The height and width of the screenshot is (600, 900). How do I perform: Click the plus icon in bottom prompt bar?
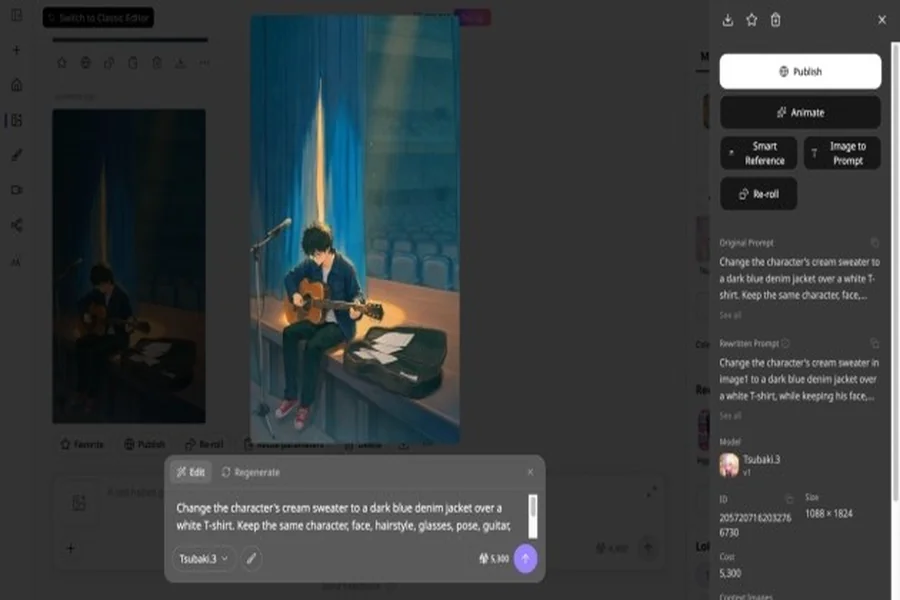pyautogui.click(x=71, y=548)
